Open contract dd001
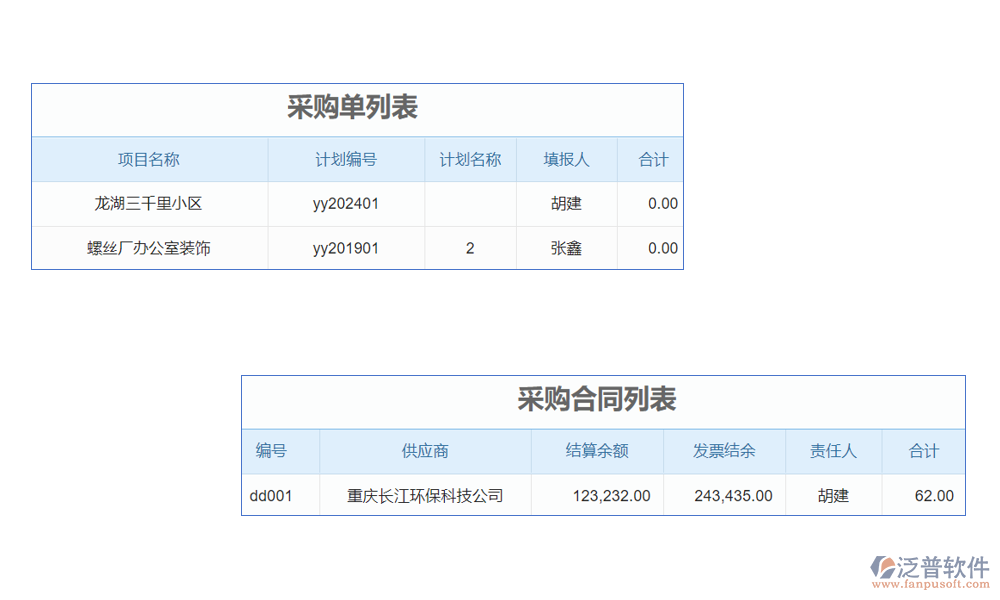1000x600 pixels. click(x=271, y=495)
